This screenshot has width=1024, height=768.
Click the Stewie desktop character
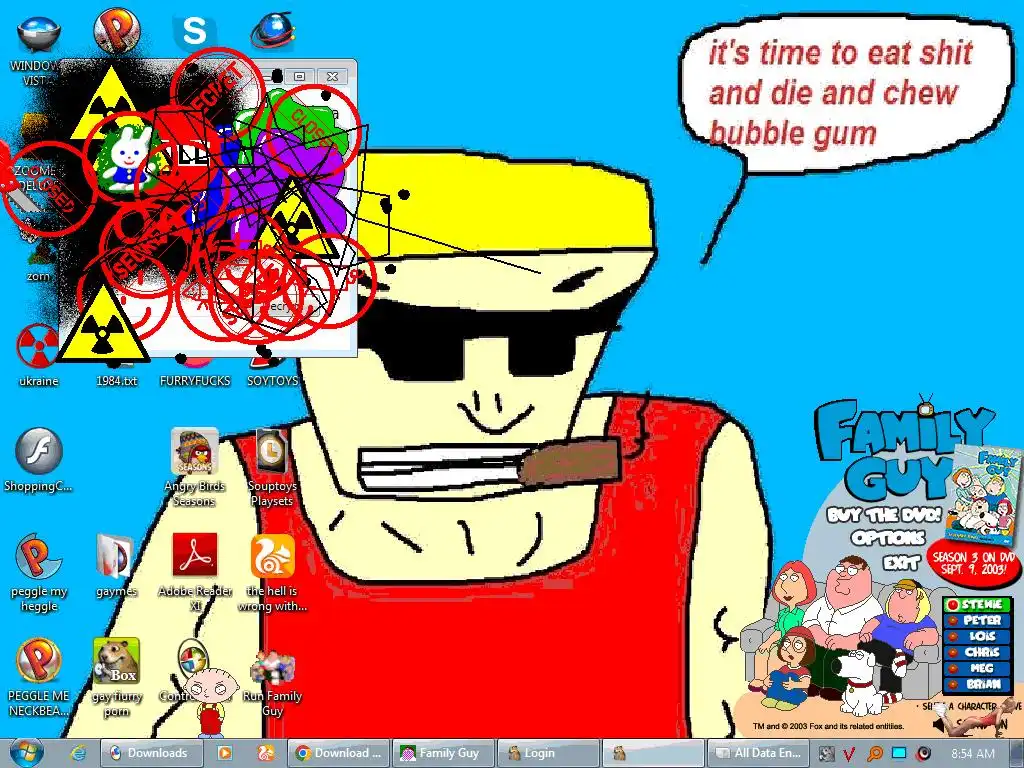[x=211, y=702]
